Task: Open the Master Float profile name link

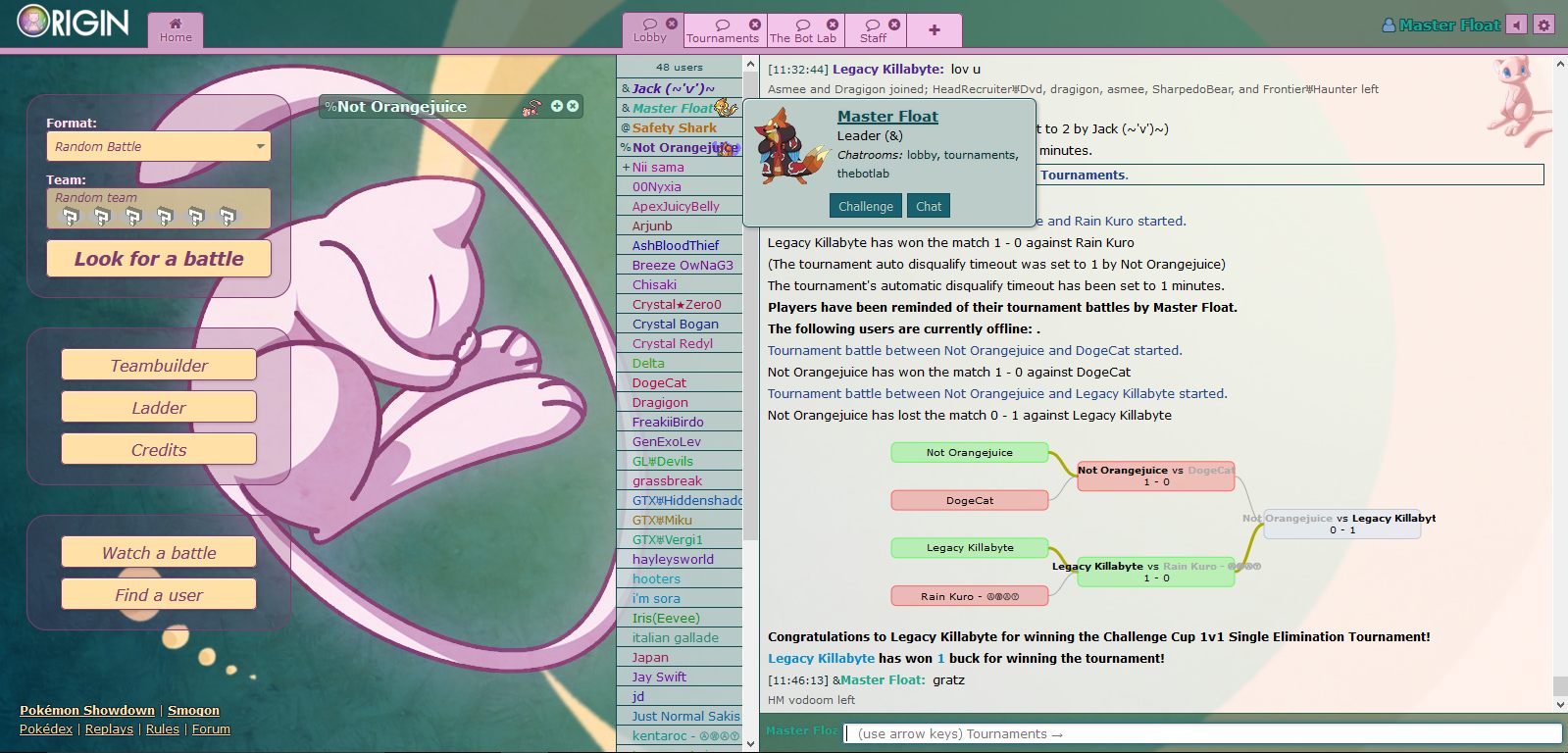Action: [887, 116]
